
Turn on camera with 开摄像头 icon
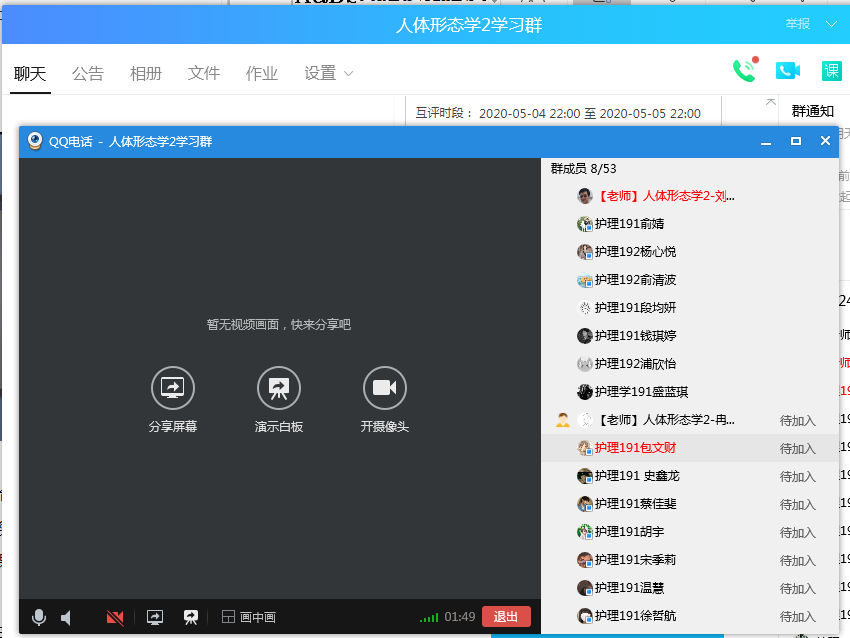pos(384,387)
